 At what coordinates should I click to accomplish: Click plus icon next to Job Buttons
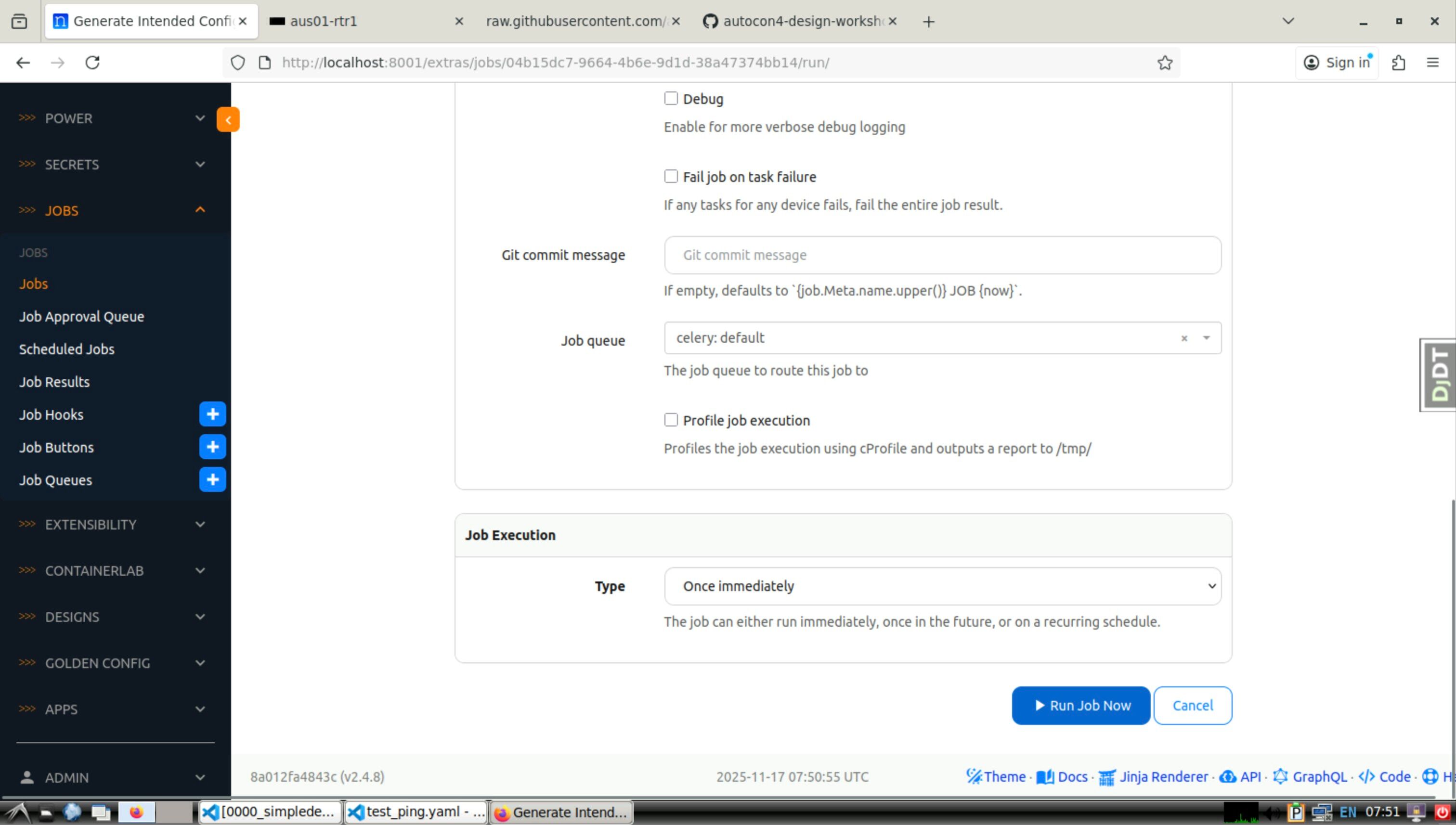tap(212, 447)
